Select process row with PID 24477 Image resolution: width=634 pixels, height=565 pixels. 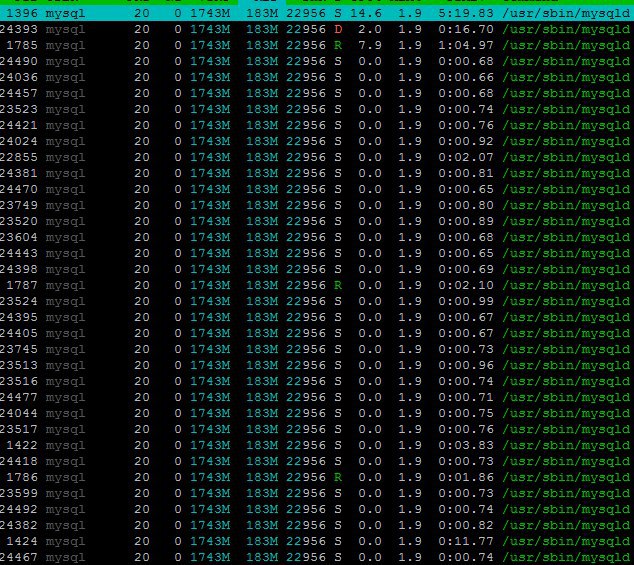[x=317, y=398]
